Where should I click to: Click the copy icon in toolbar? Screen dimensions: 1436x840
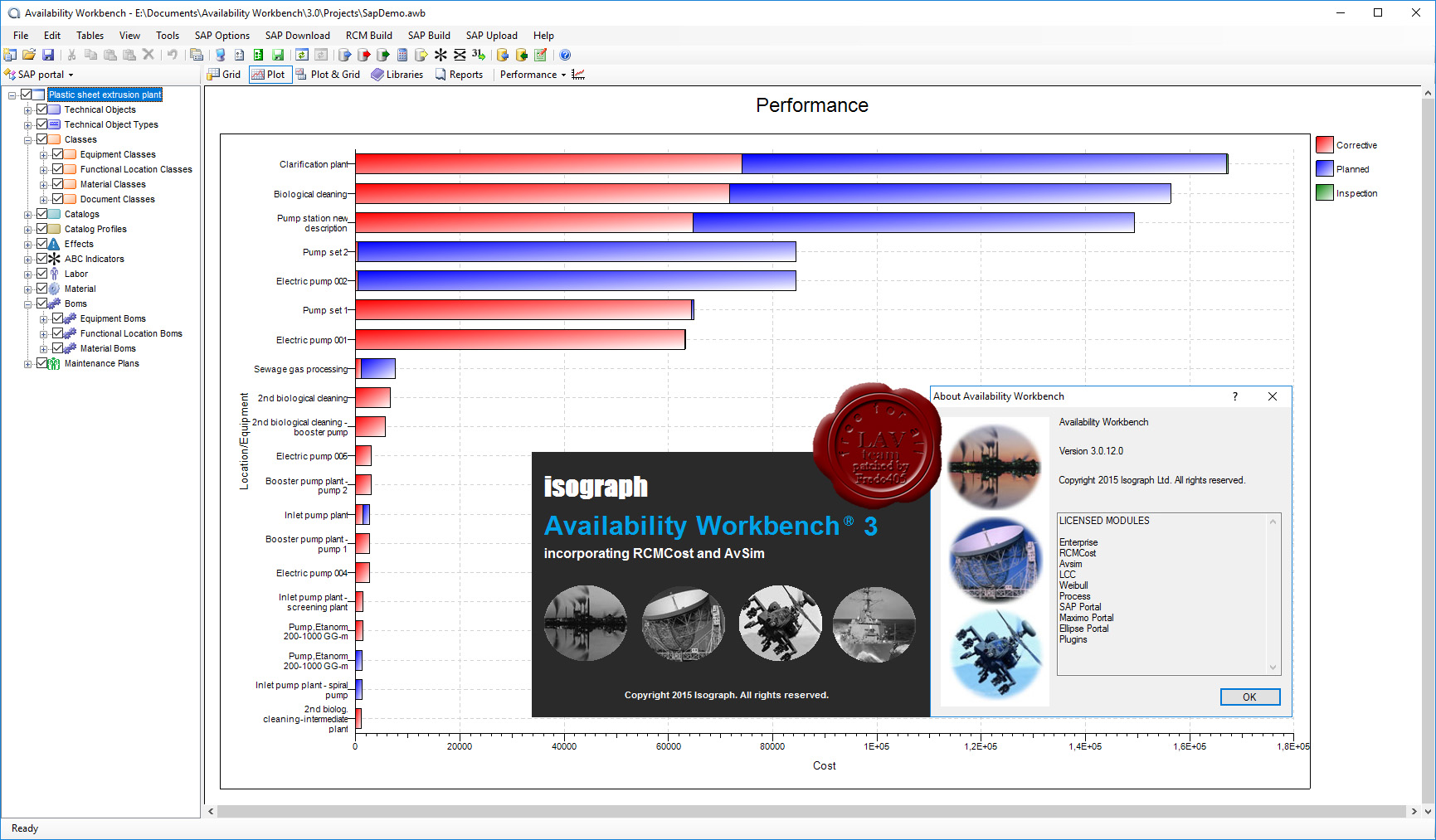click(90, 55)
